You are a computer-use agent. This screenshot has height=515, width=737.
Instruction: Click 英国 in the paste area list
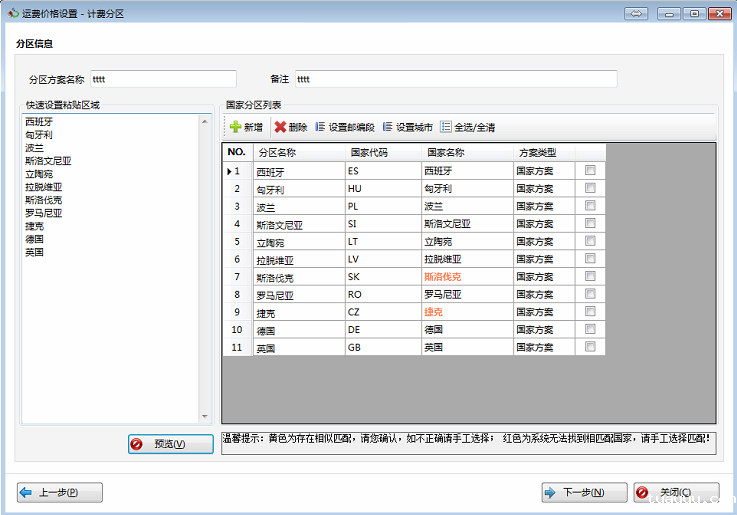coord(34,252)
